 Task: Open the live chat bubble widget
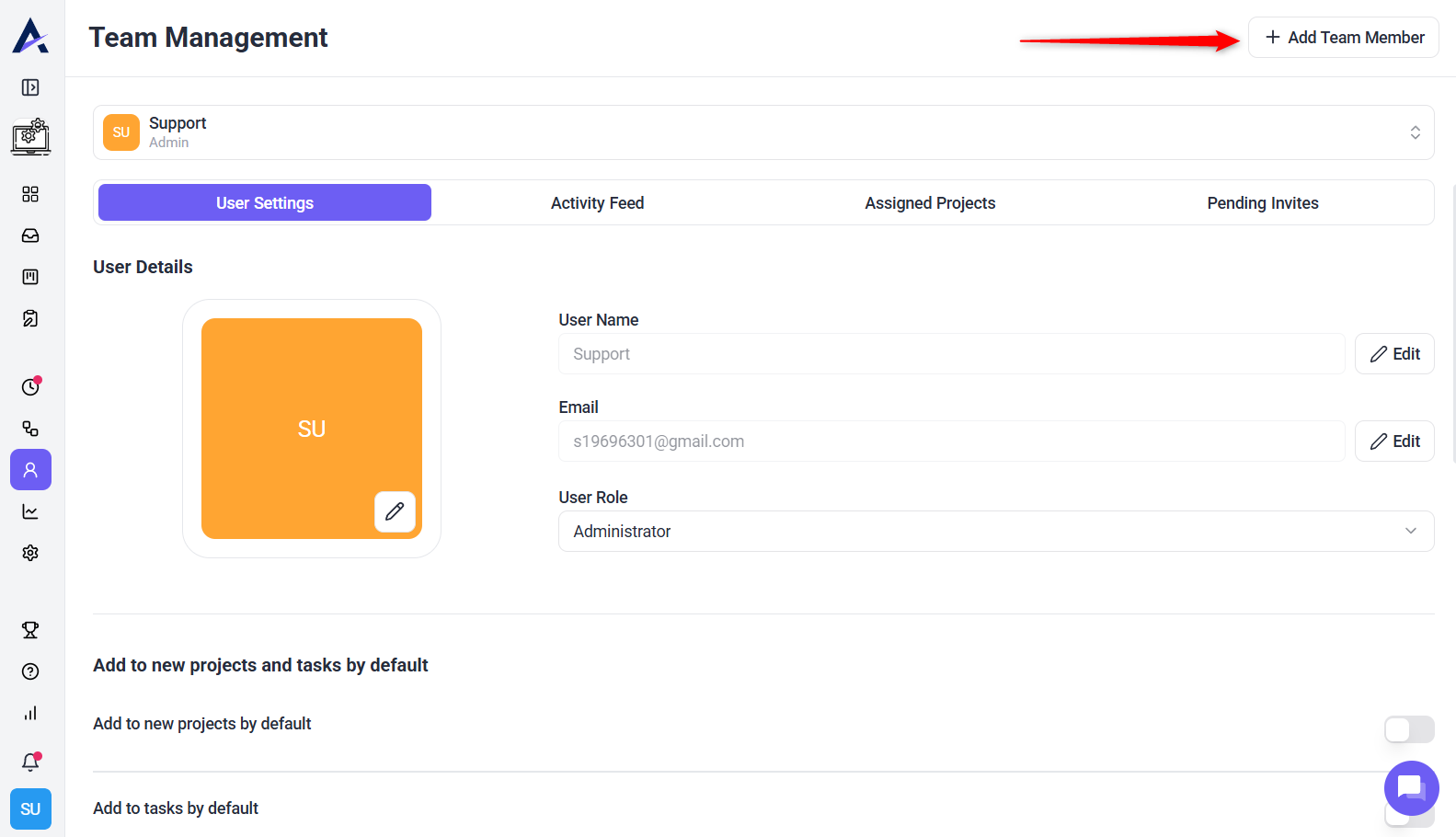pos(1411,787)
